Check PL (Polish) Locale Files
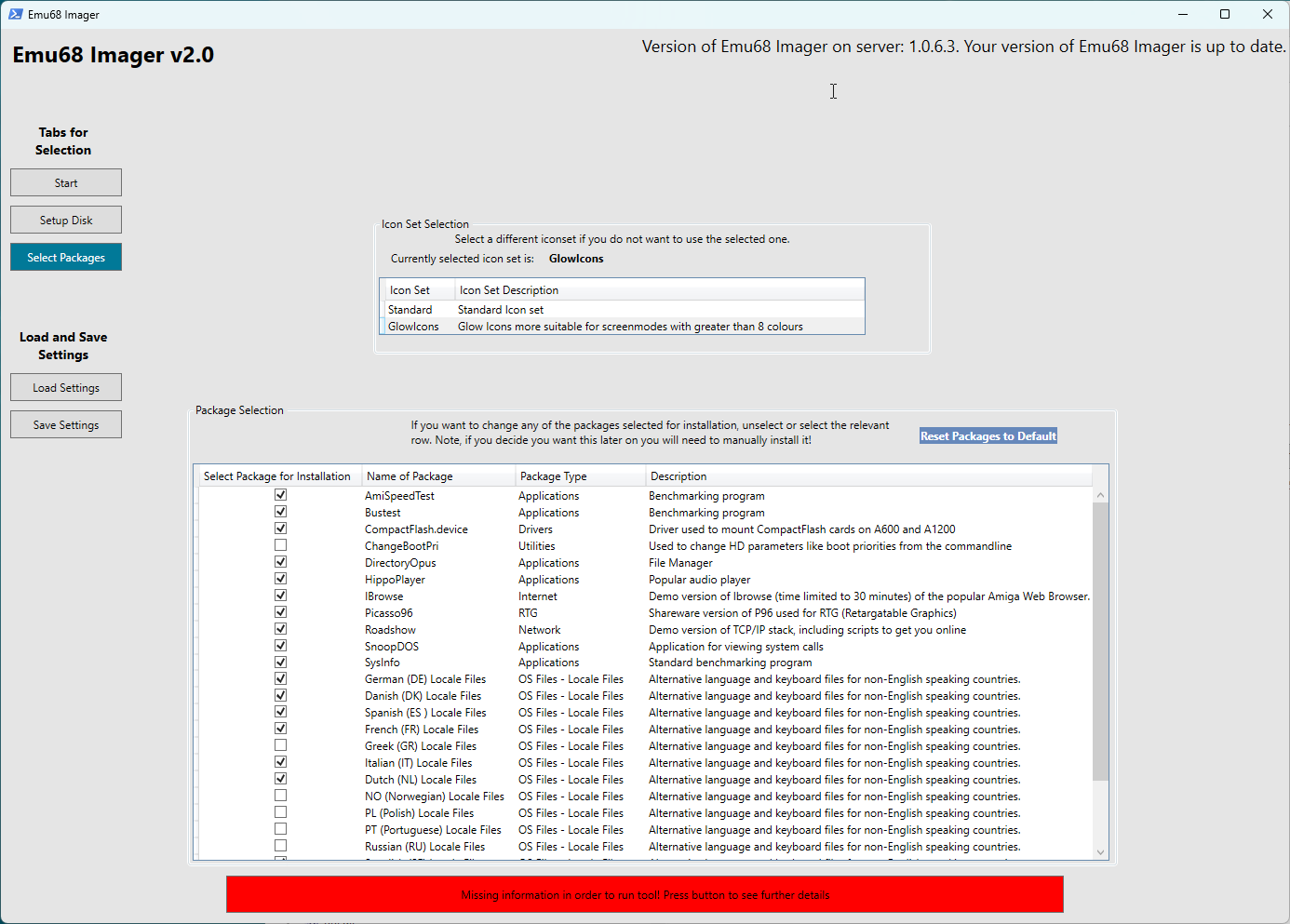Image resolution: width=1290 pixels, height=924 pixels. [x=280, y=811]
